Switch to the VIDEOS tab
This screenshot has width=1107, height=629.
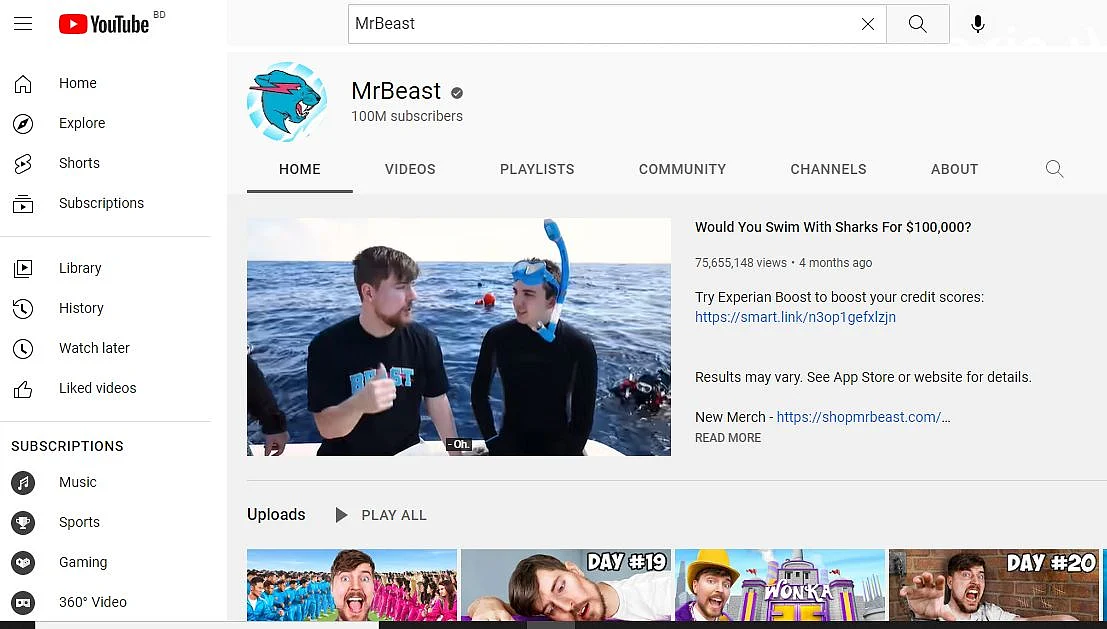(410, 169)
